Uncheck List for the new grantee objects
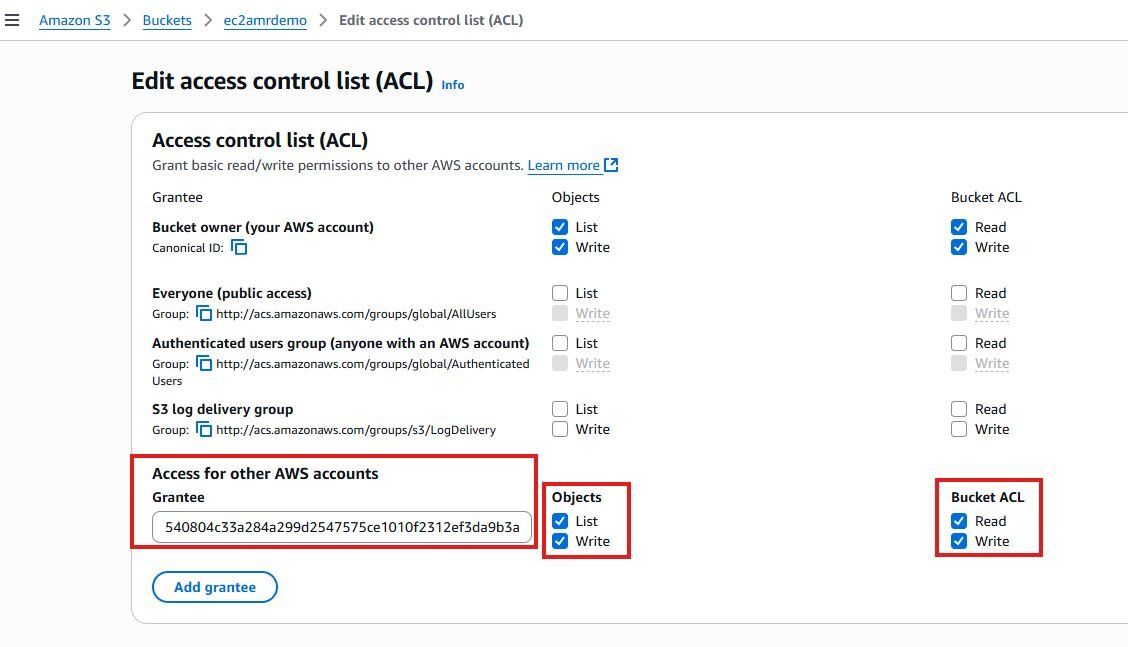Viewport: 1128px width, 647px height. [x=560, y=521]
